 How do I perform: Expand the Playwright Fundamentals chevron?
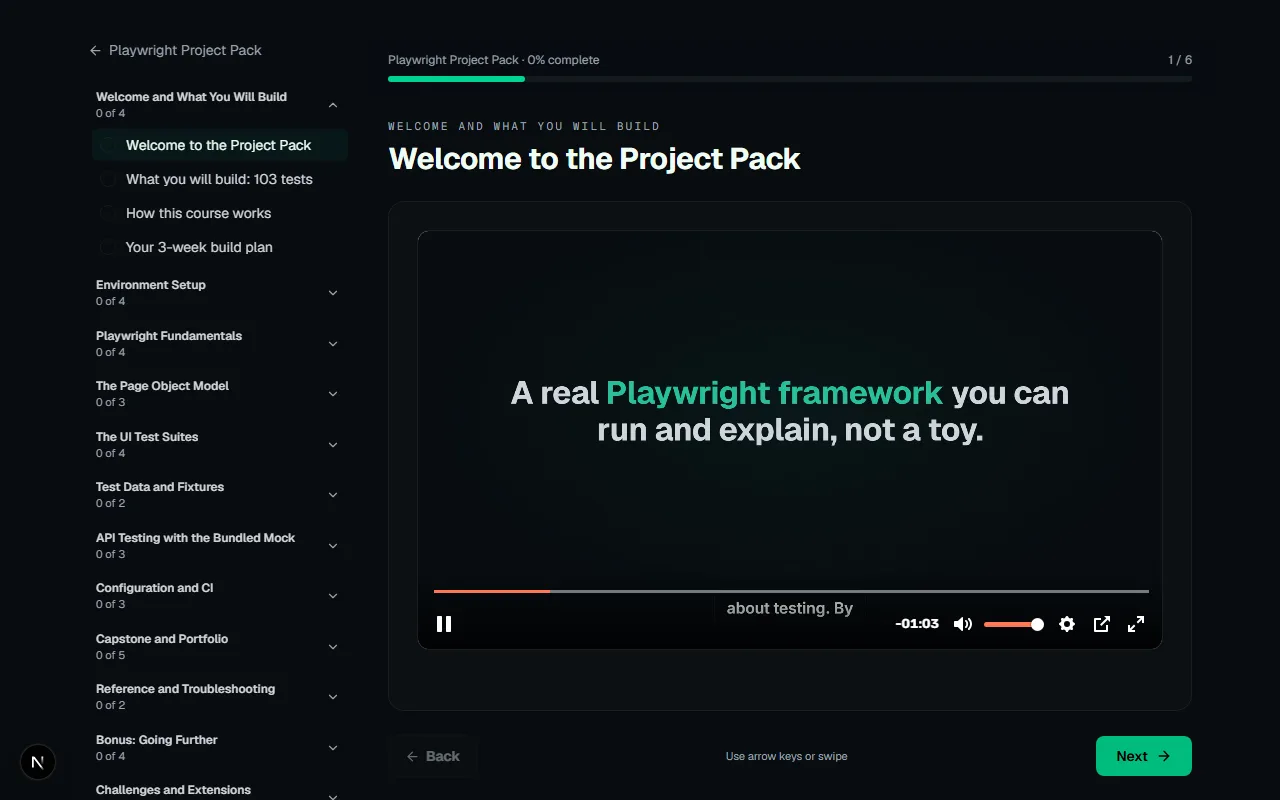click(x=333, y=344)
